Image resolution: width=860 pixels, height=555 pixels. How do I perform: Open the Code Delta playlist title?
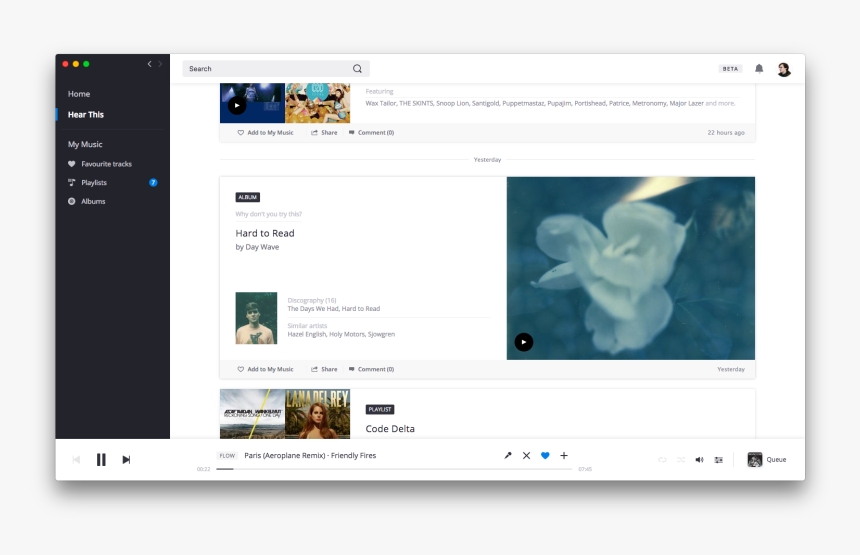[390, 429]
